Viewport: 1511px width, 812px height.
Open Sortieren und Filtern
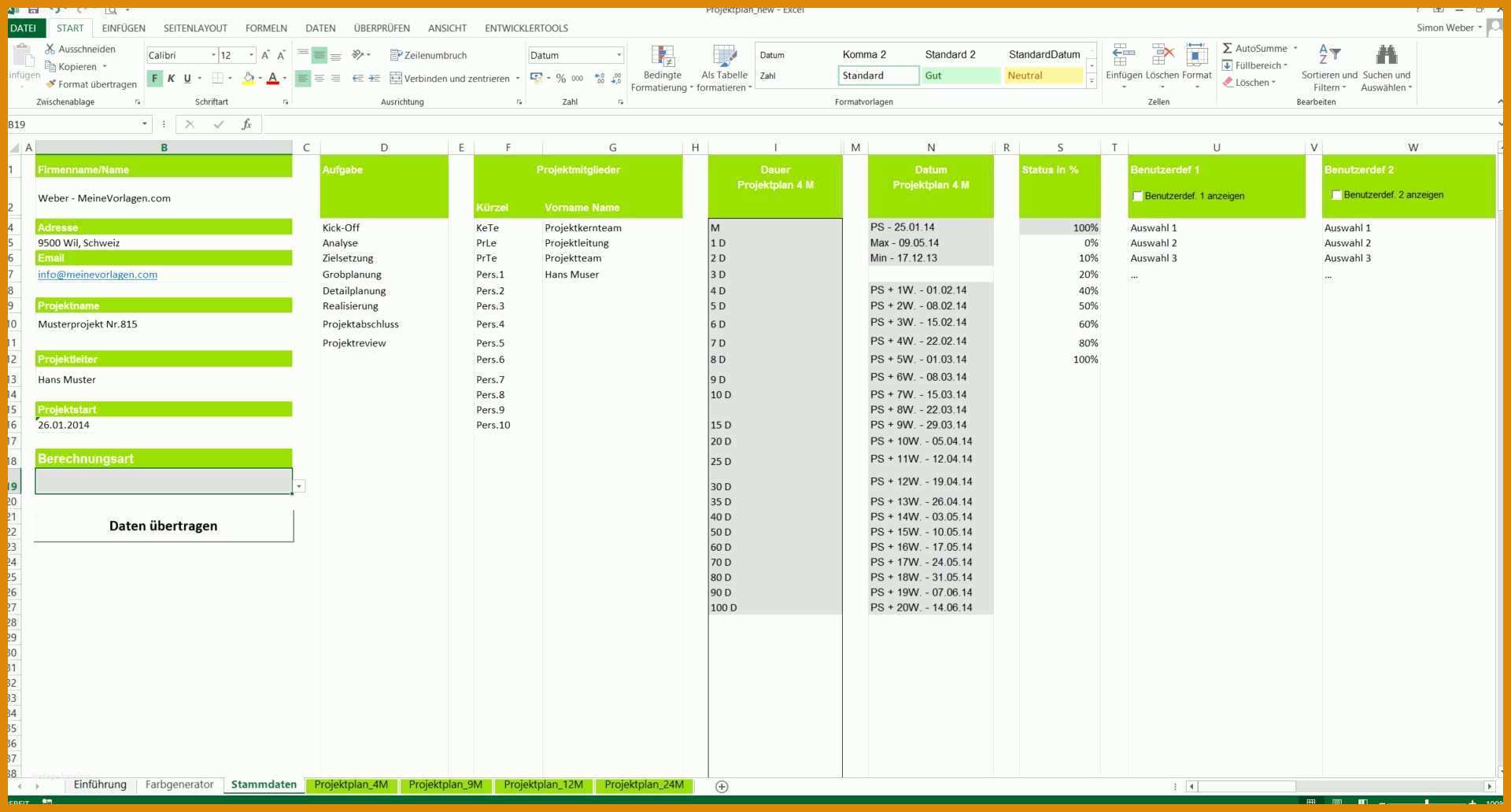pos(1329,68)
